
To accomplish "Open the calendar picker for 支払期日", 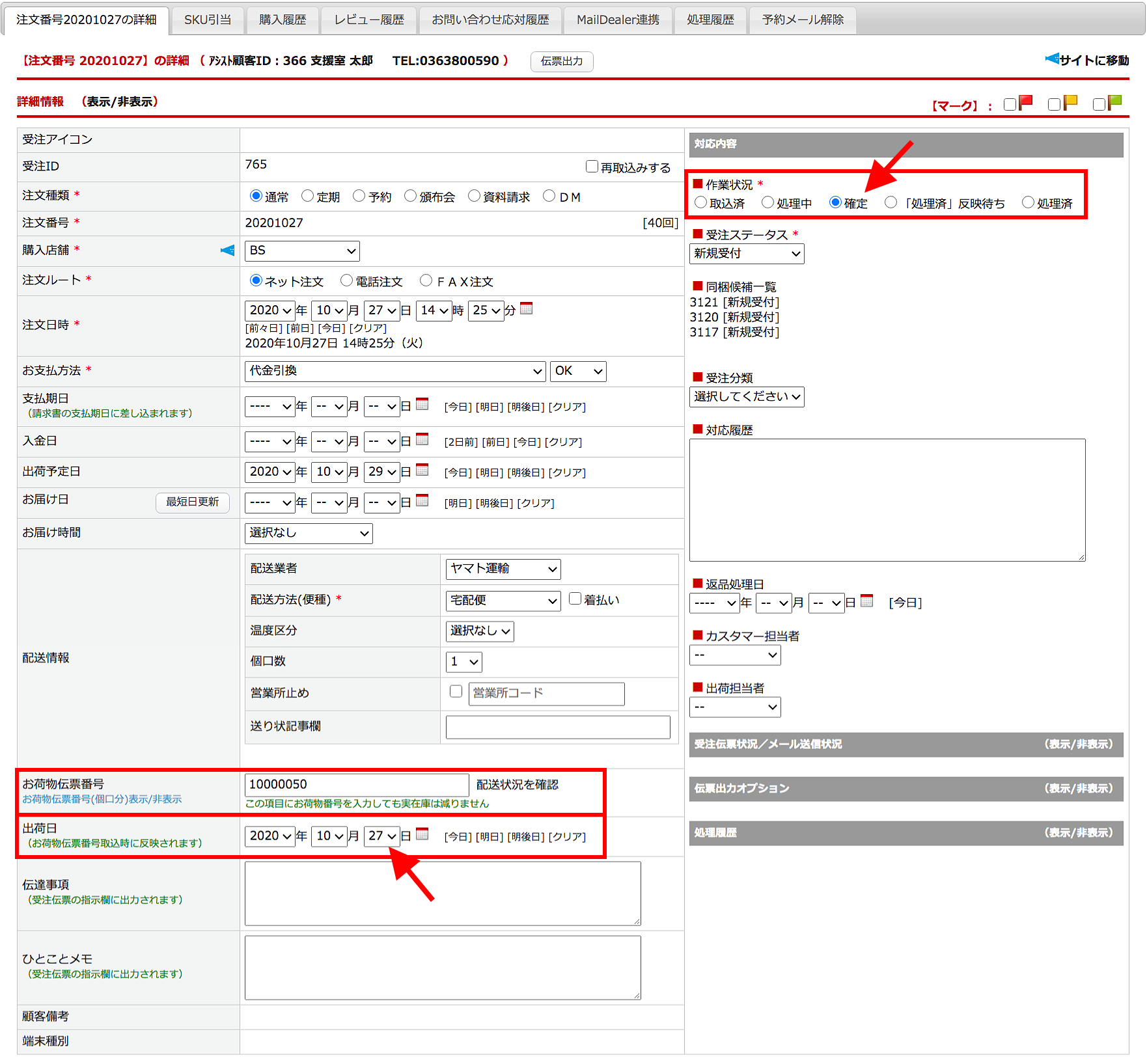I will point(422,404).
